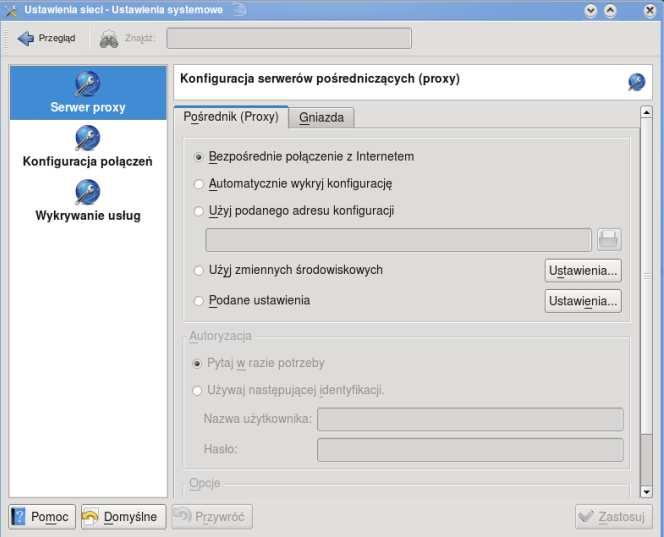The image size is (664, 537).
Task: Close the Ustawienia sieci window
Action: (650, 10)
